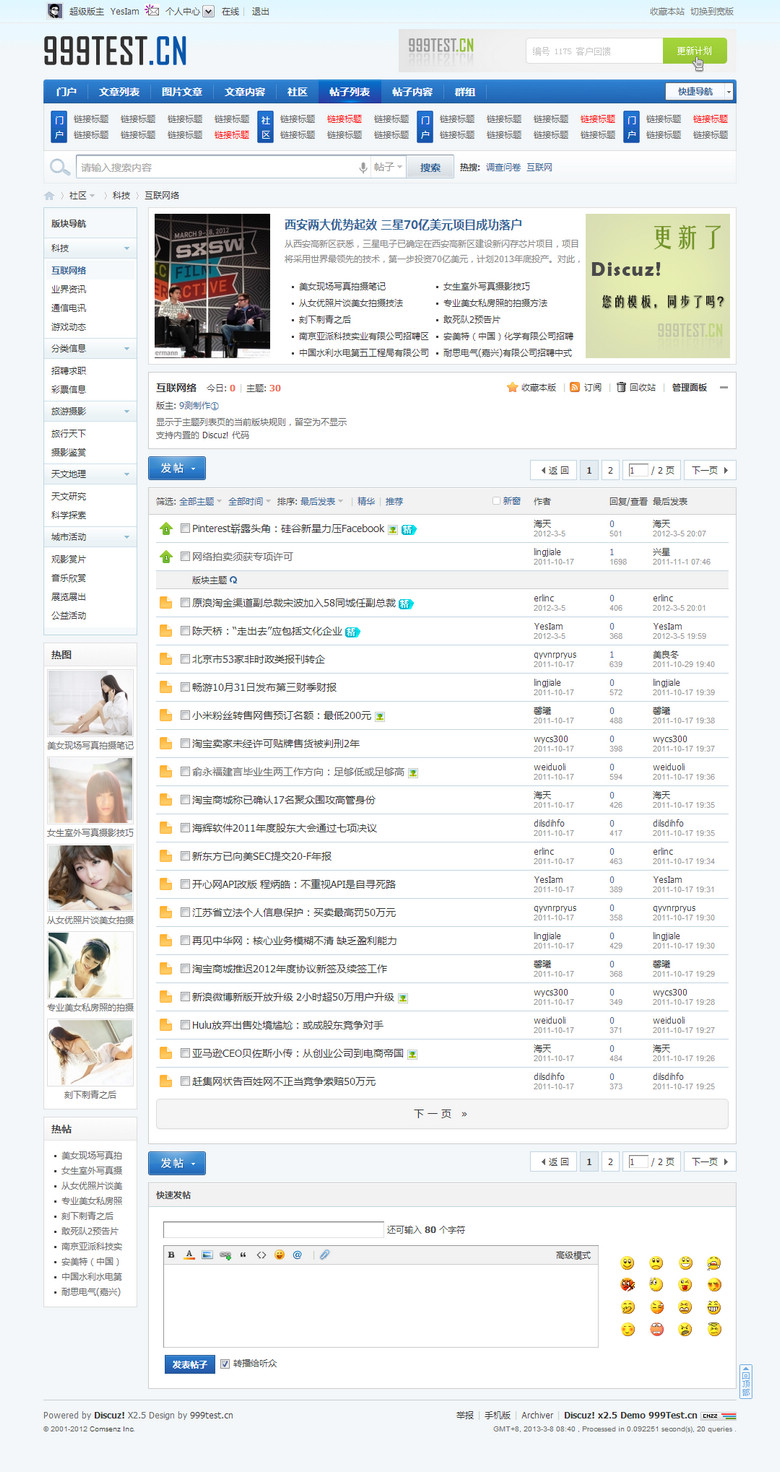Image resolution: width=780 pixels, height=1472 pixels.
Task: Click insert link icon in quick editor
Action: [x=226, y=1254]
